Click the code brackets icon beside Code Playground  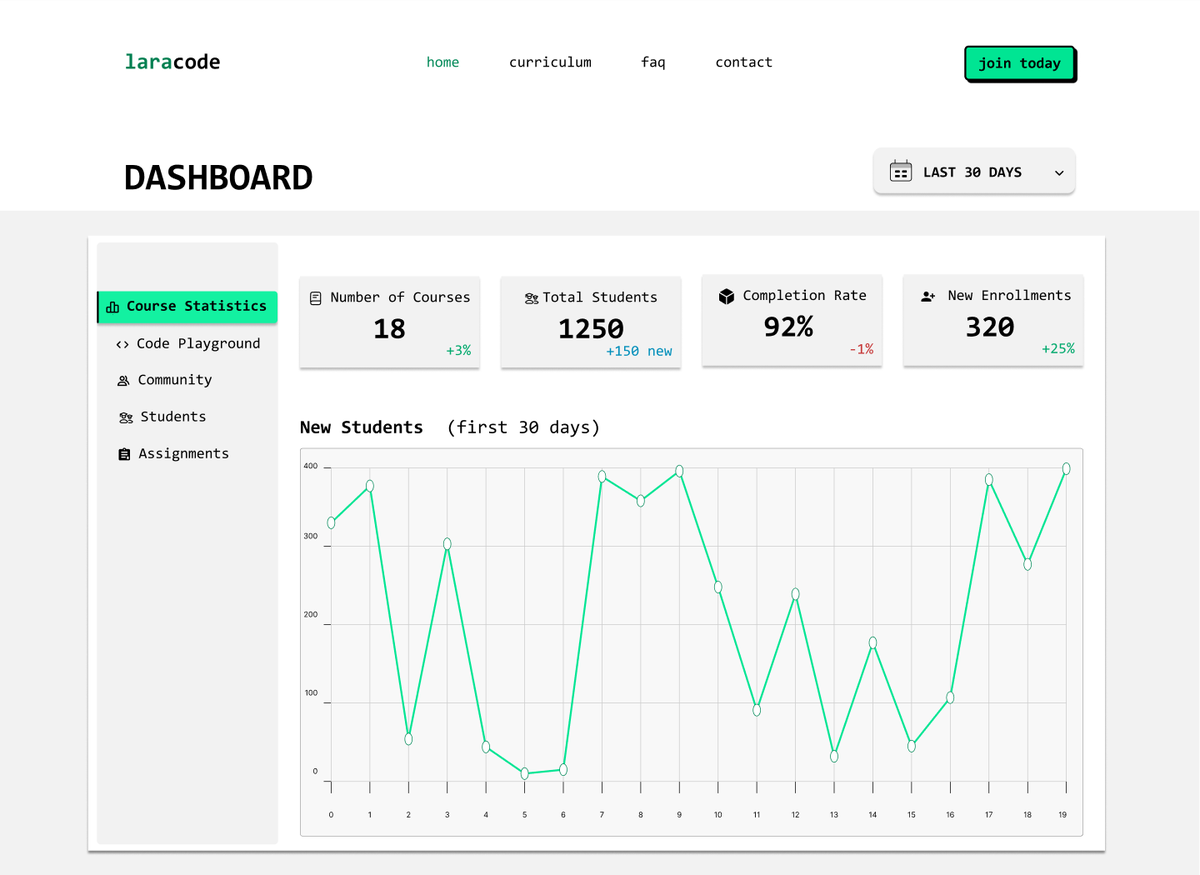122,344
